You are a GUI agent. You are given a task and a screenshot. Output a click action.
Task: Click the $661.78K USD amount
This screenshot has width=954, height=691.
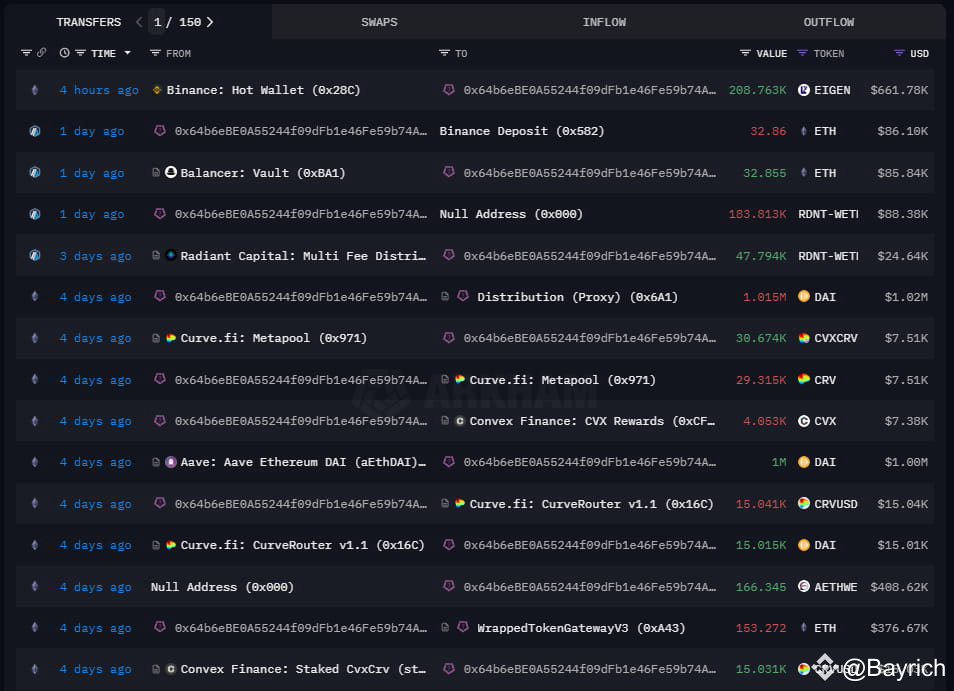(899, 90)
